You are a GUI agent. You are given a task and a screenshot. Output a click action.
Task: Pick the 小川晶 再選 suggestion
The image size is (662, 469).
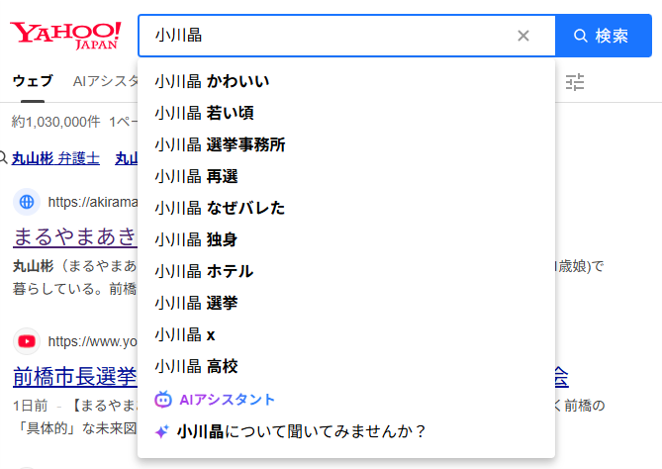(196, 177)
